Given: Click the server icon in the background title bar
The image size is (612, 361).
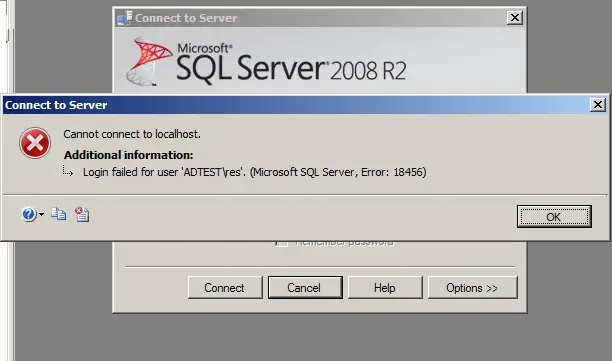Looking at the screenshot, I should [x=125, y=18].
